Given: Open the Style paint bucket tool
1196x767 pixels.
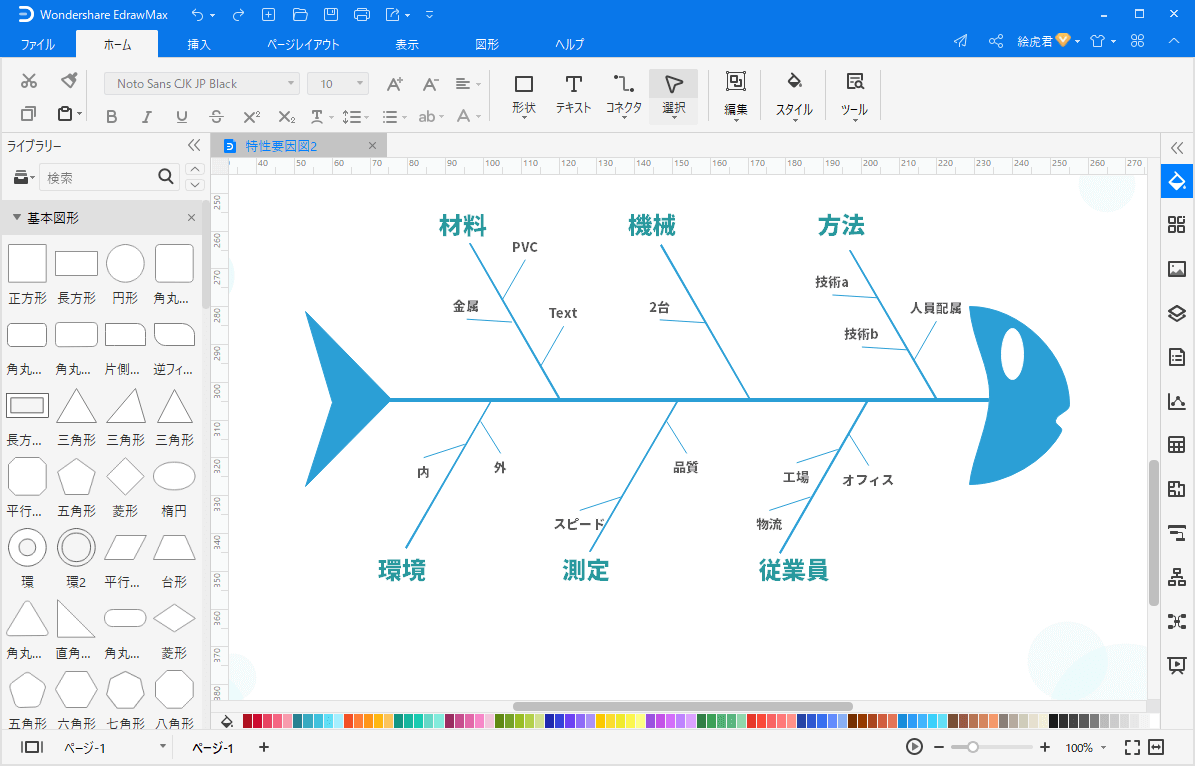Looking at the screenshot, I should pos(794,92).
